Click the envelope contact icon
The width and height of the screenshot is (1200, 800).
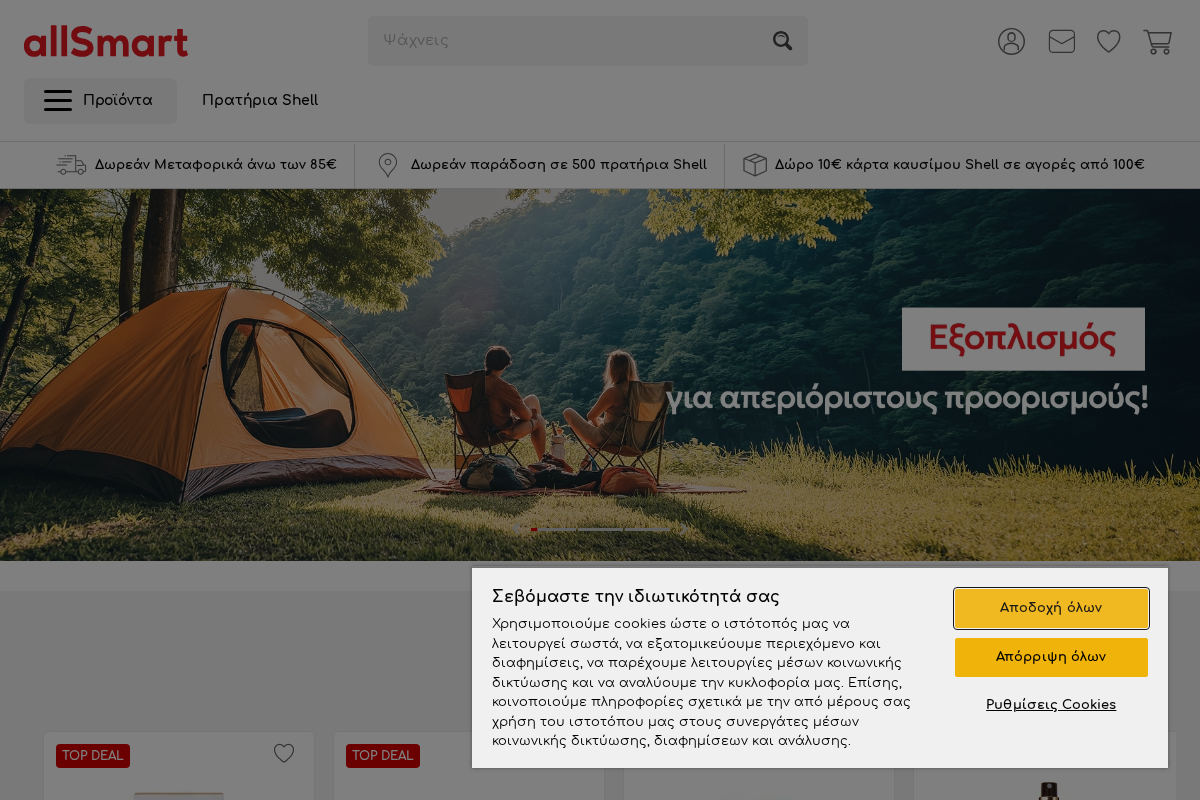(1061, 41)
